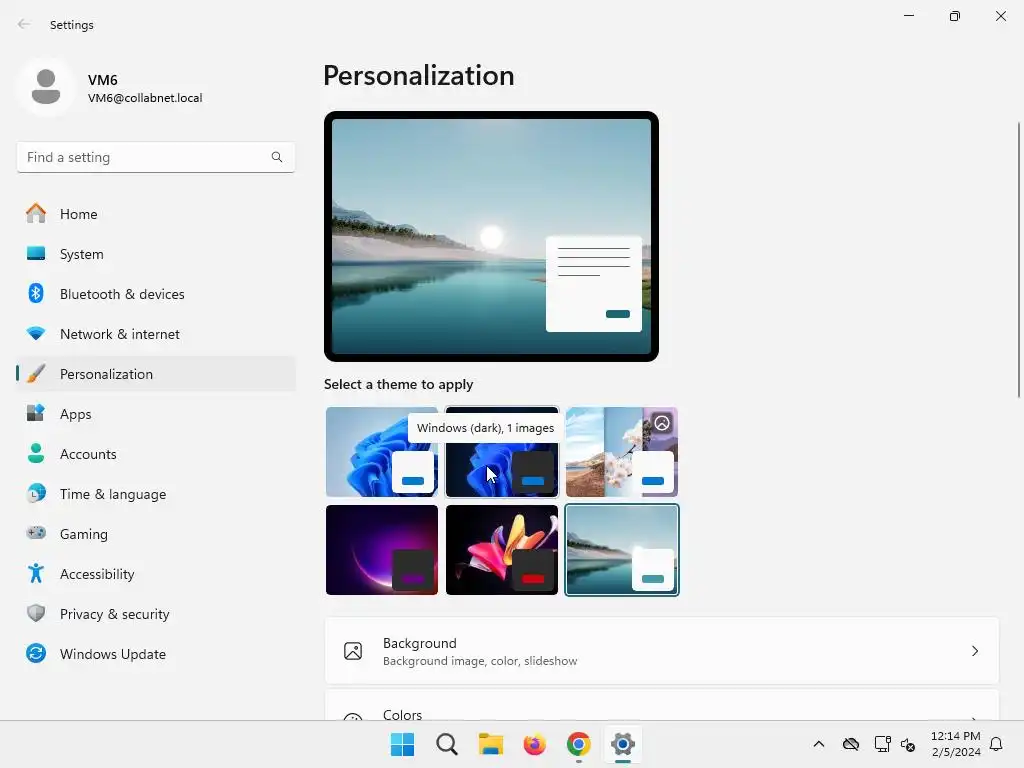Open Background settings chevron

point(974,651)
